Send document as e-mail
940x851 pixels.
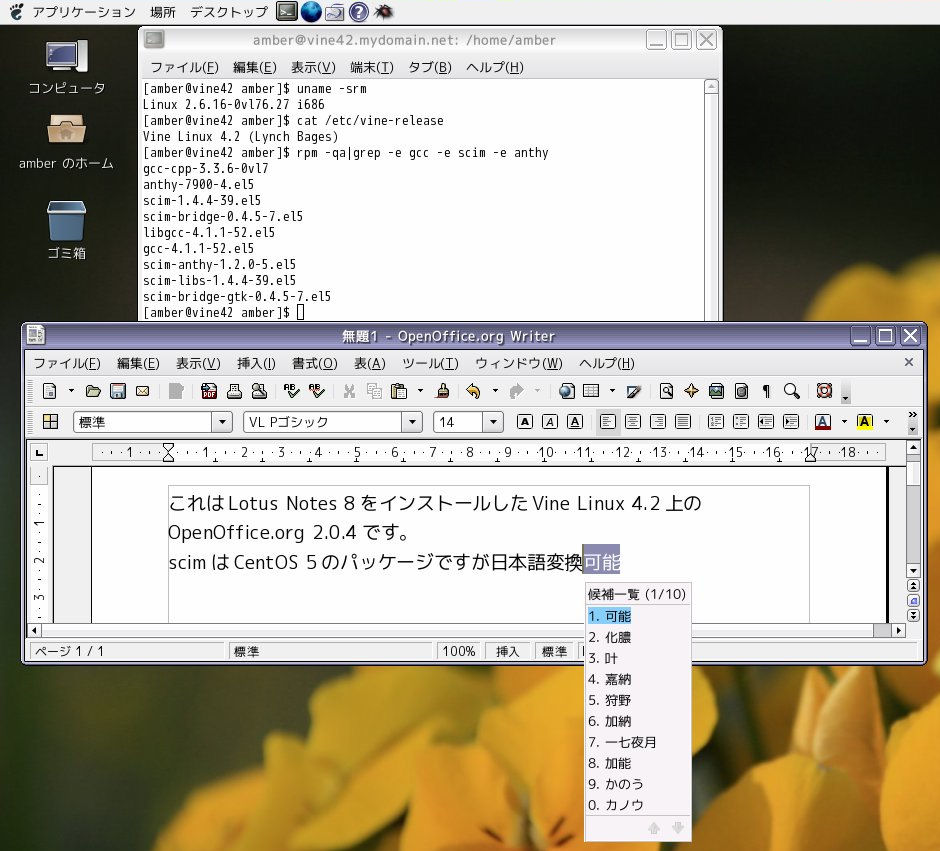[143, 391]
